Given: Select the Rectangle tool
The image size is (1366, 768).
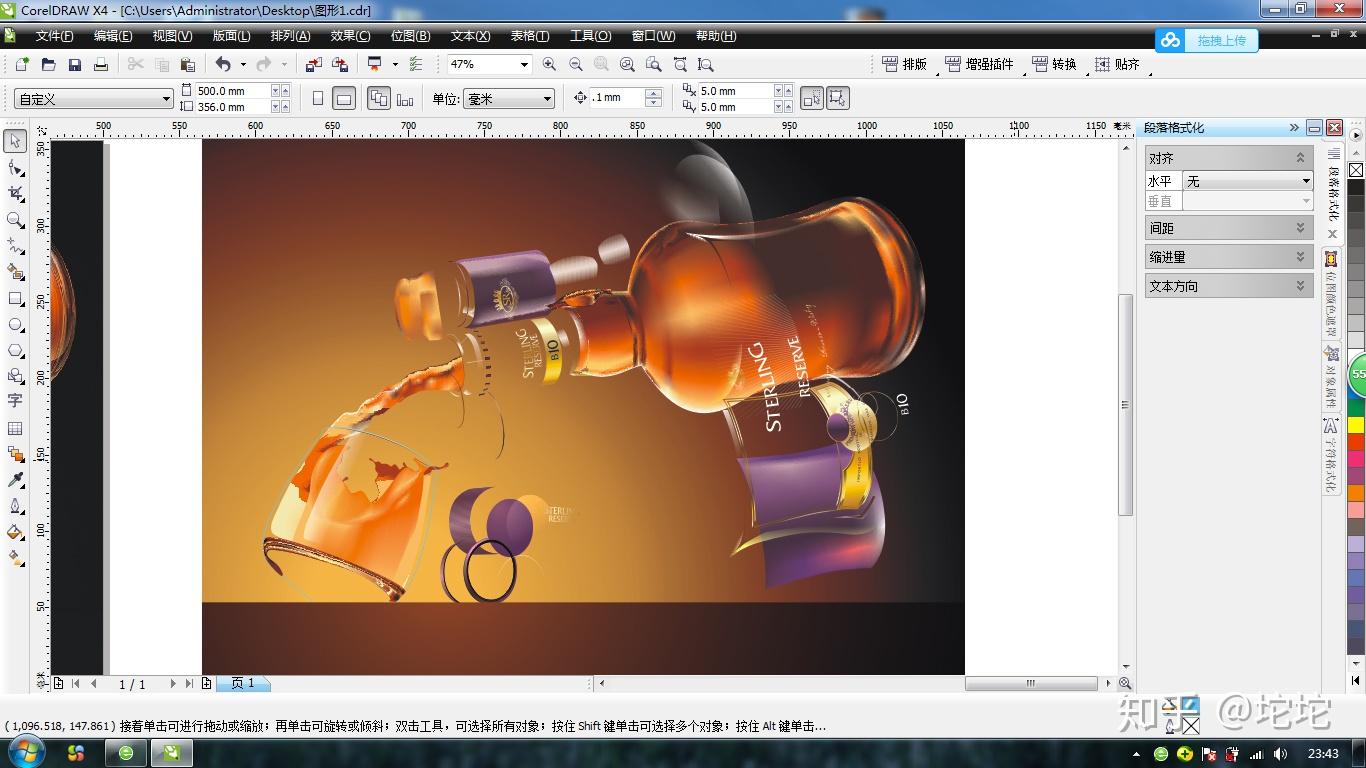Looking at the screenshot, I should [15, 298].
